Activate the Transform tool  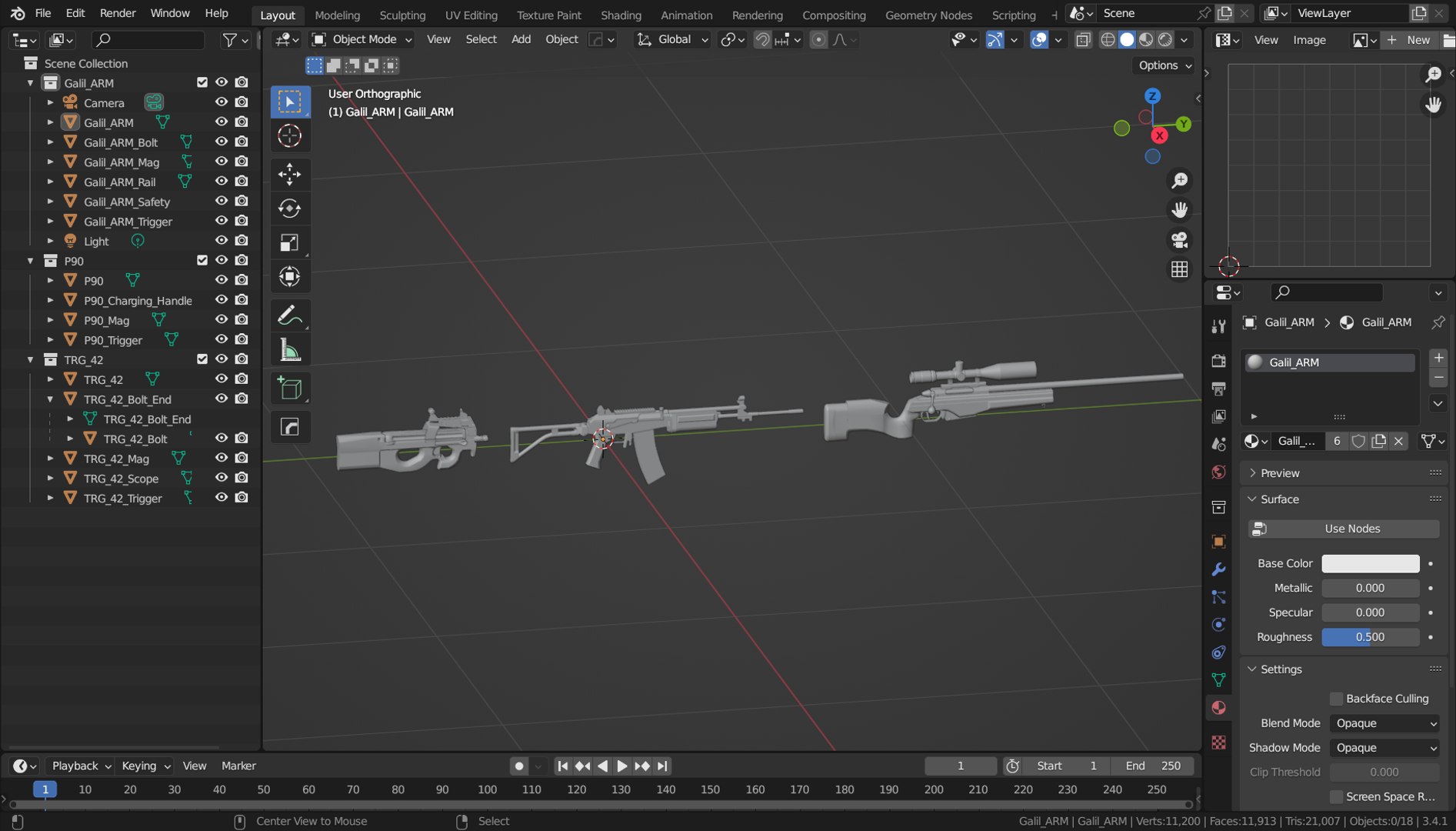pos(290,277)
